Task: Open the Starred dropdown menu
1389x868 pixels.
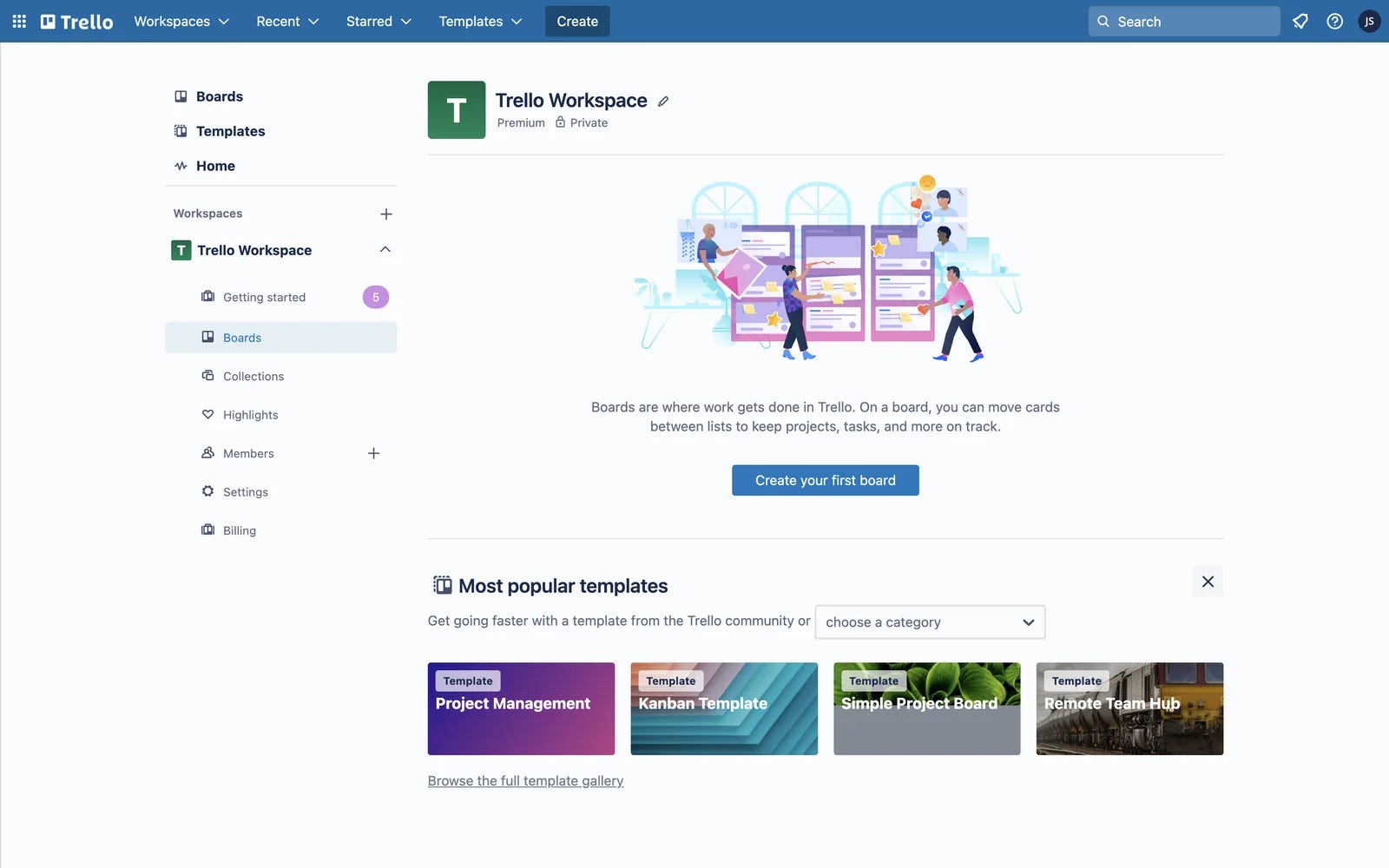Action: coord(379,21)
